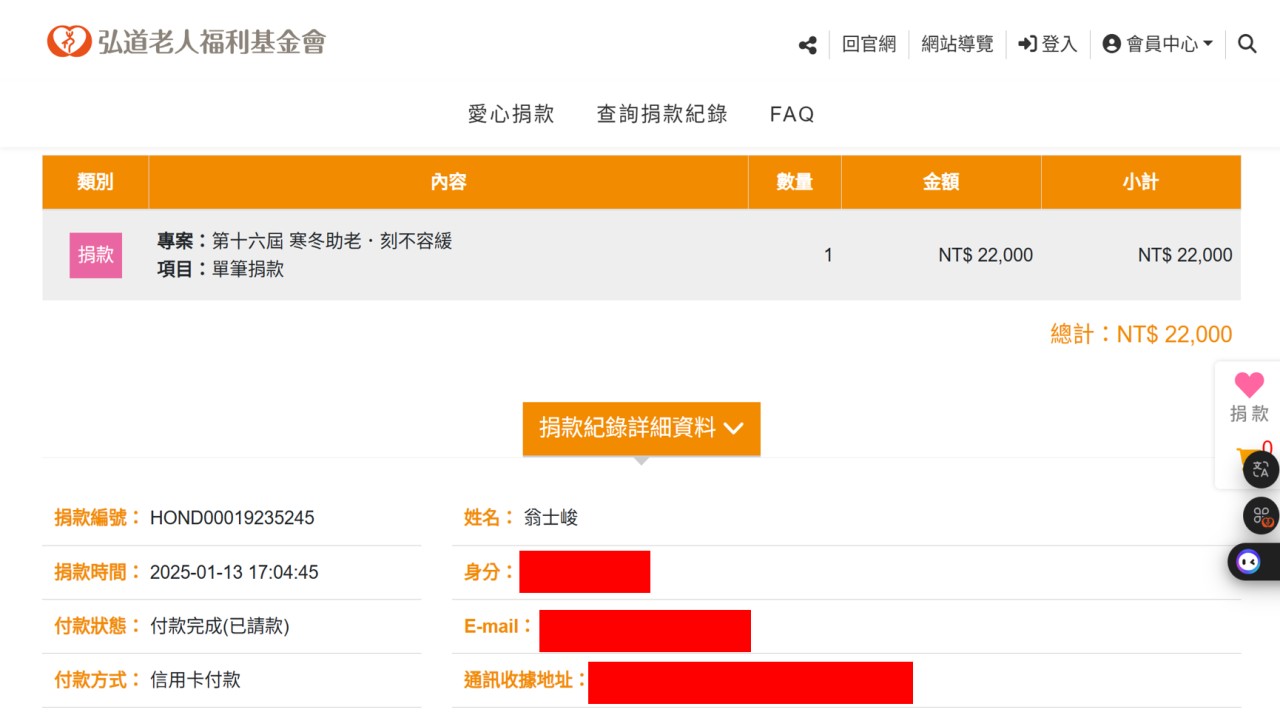Click the 金額 table column header
This screenshot has width=1280, height=718.
tap(941, 182)
